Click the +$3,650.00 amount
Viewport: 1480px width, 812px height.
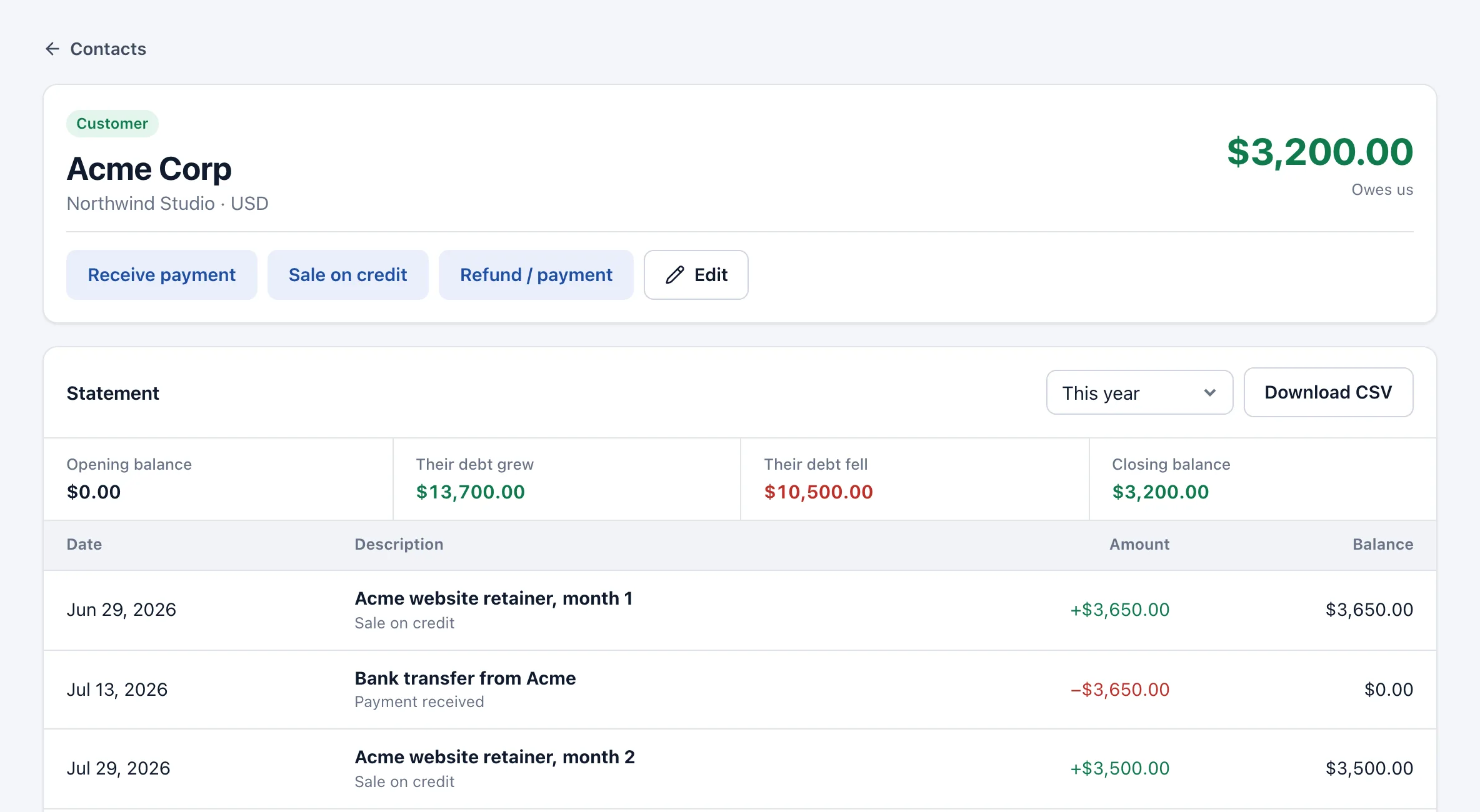tap(1119, 610)
